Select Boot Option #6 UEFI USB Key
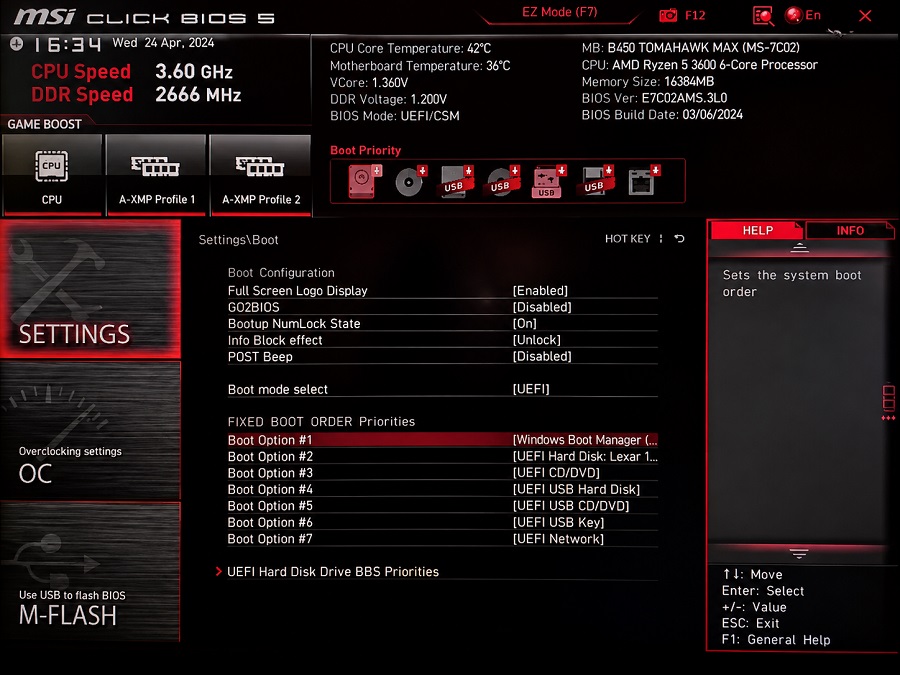 click(x=443, y=522)
